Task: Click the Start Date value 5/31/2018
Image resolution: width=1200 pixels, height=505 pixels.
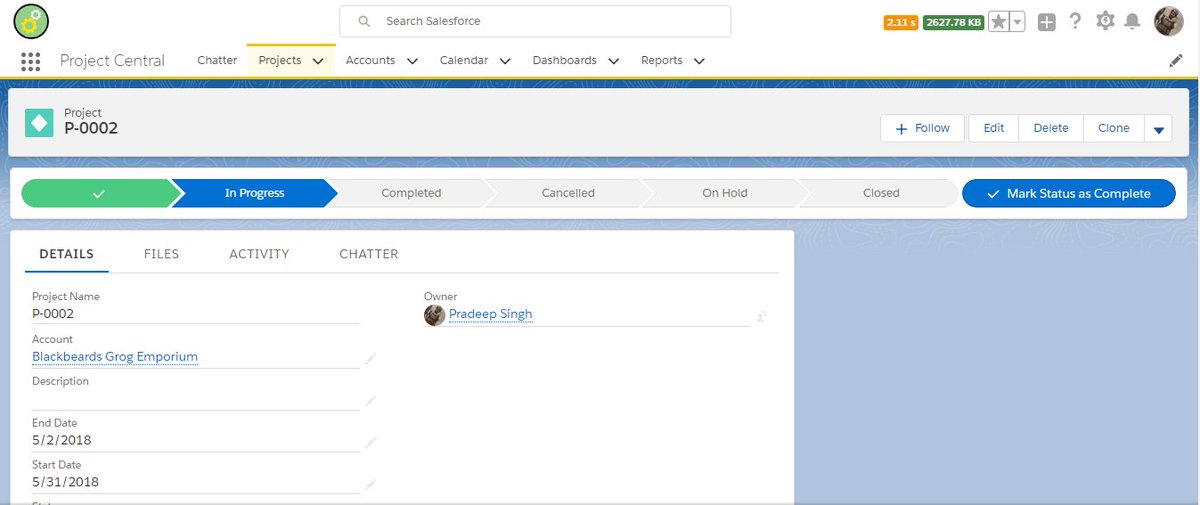Action: pos(66,482)
